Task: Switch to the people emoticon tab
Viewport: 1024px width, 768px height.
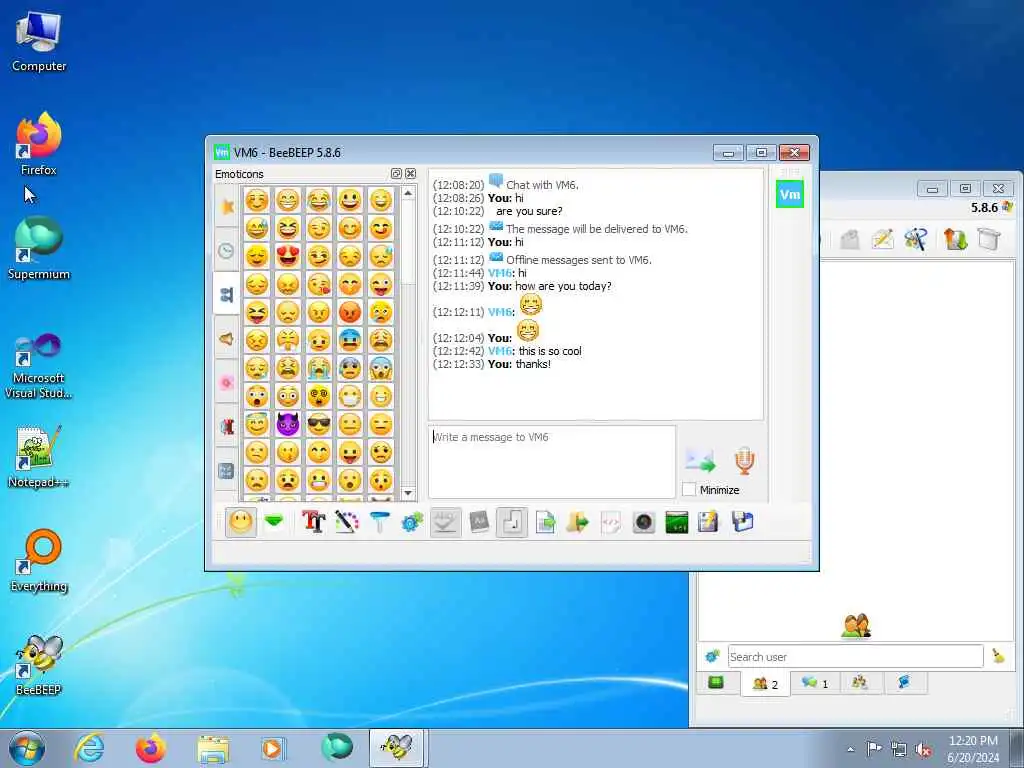Action: [227, 295]
